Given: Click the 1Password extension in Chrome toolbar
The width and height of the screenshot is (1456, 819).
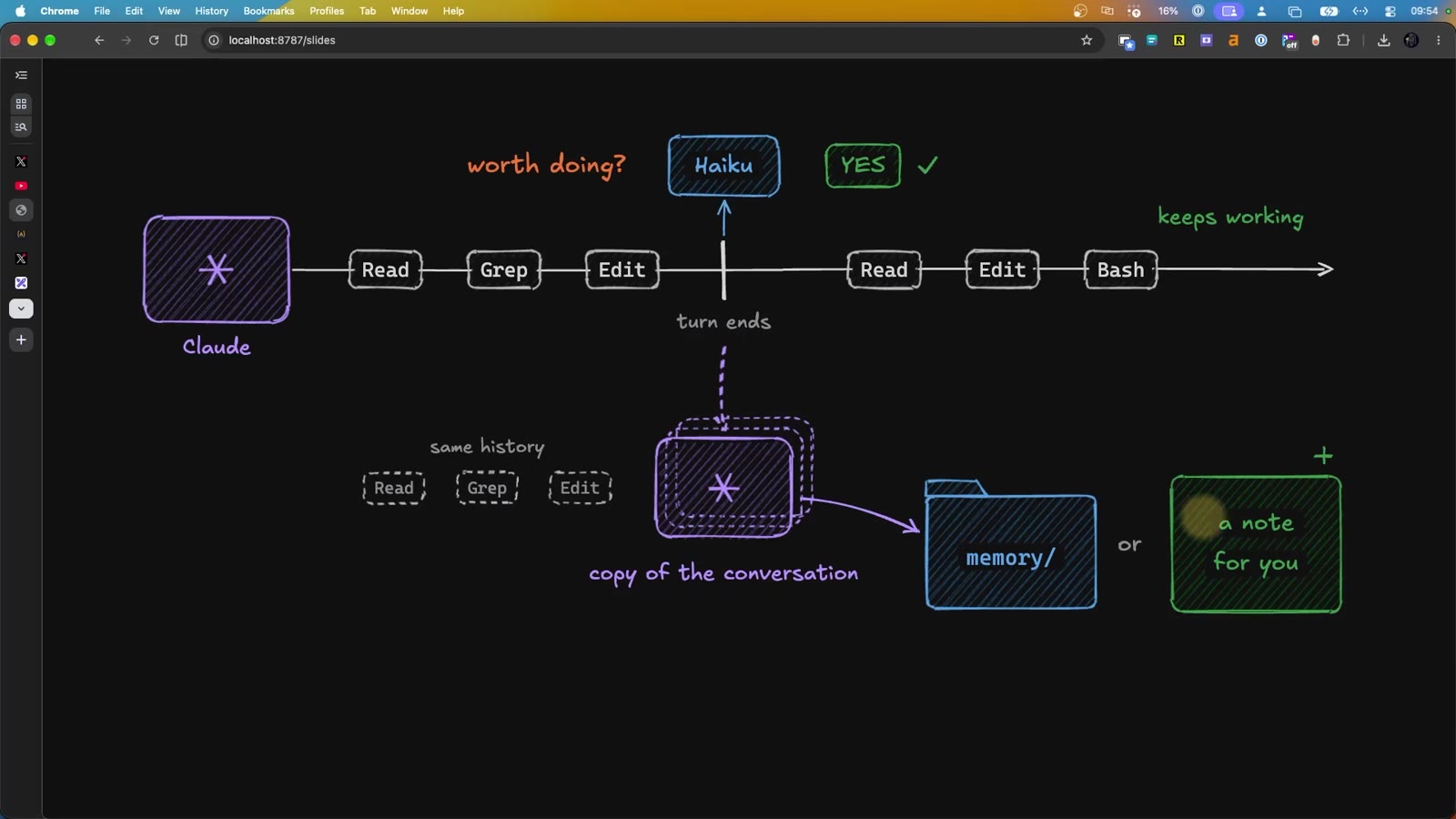Looking at the screenshot, I should point(1260,40).
